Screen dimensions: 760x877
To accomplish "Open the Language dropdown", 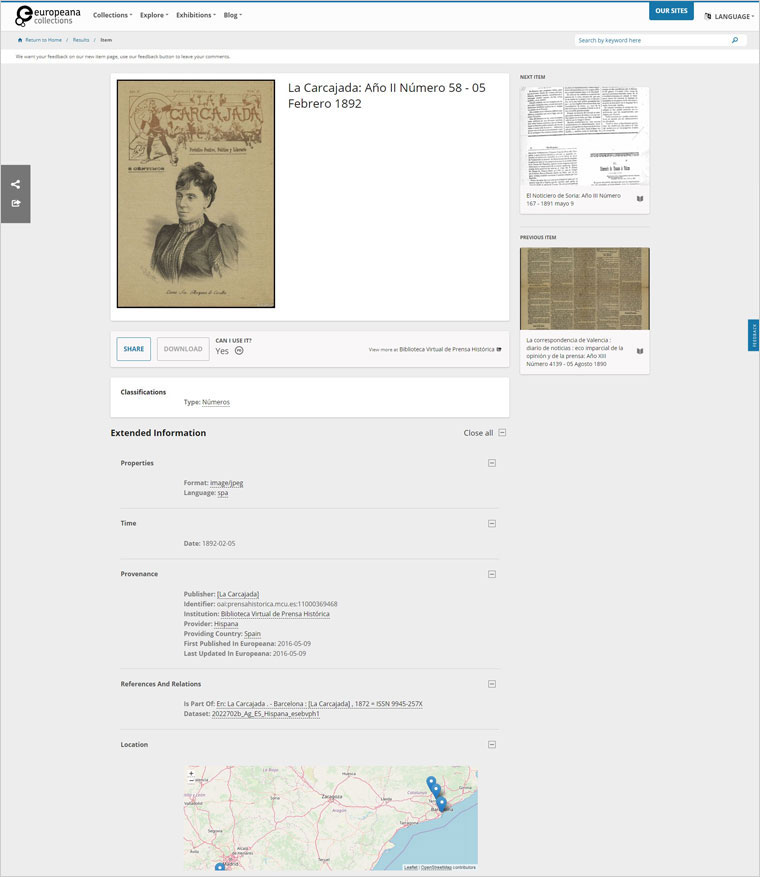I will 729,16.
